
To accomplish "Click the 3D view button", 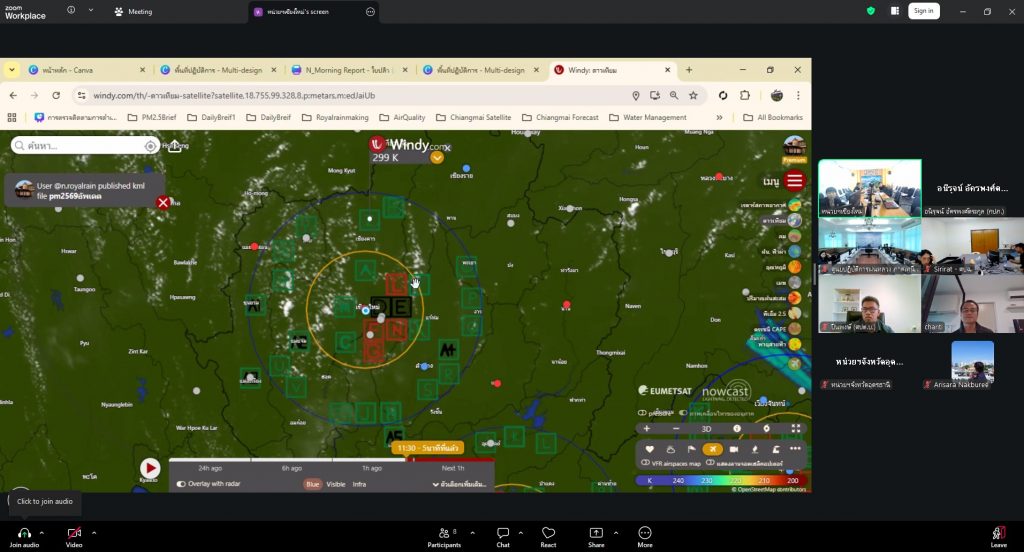I will click(x=706, y=428).
